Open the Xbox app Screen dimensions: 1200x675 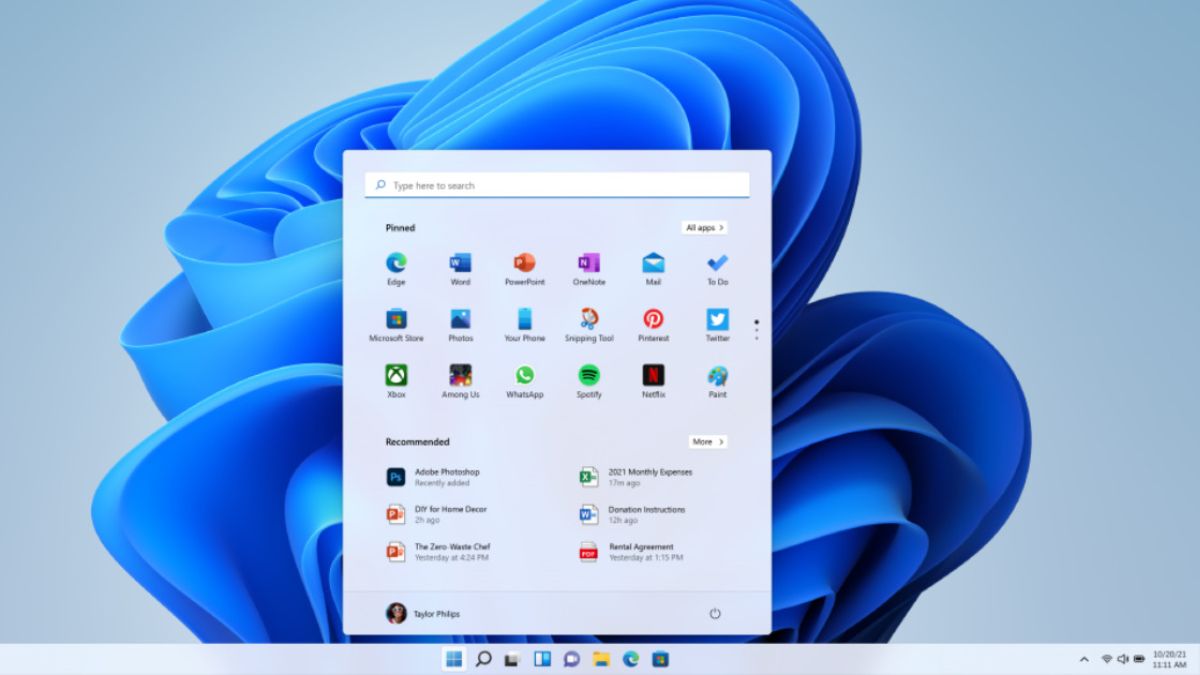click(x=396, y=381)
